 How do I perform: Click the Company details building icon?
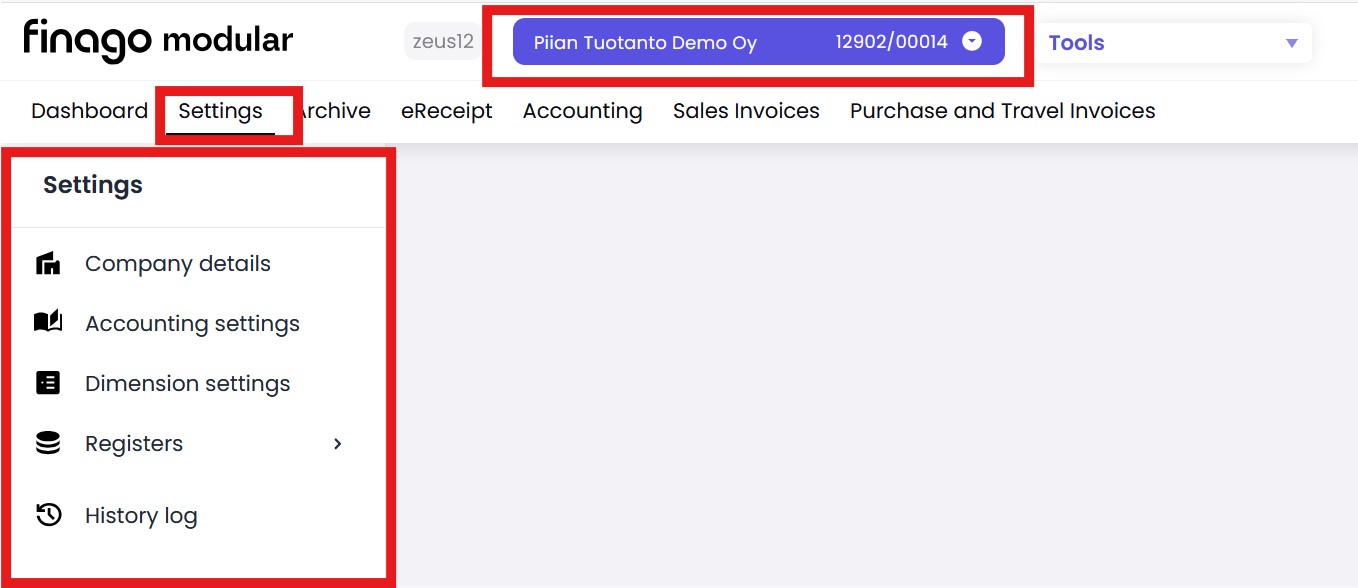[x=48, y=264]
